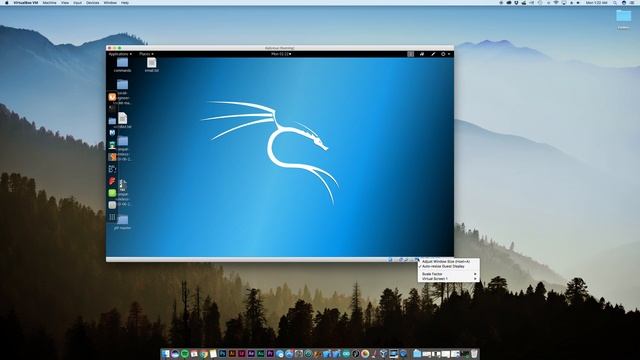Image resolution: width=640 pixels, height=360 pixels.
Task: Open the Help menu in the menu bar
Action: click(125, 2)
